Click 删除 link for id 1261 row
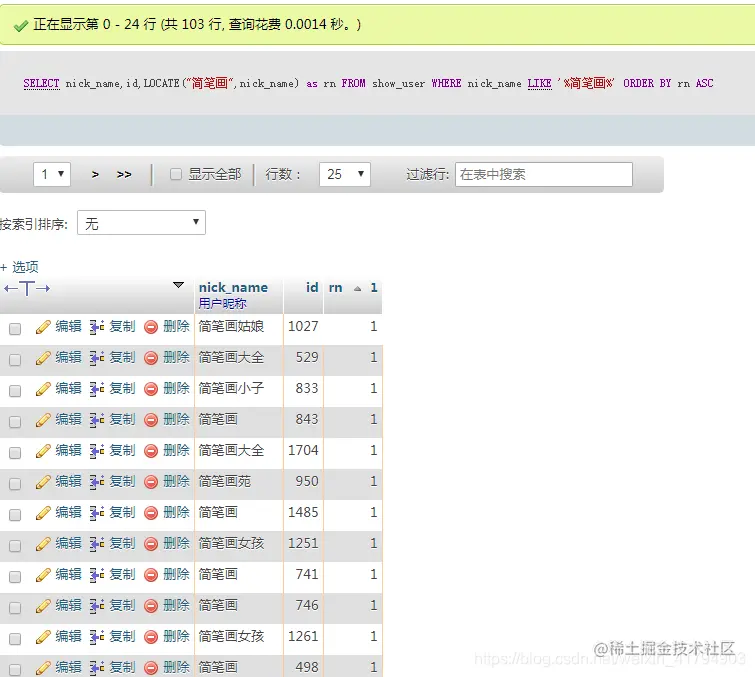This screenshot has height=677, width=755. [176, 636]
